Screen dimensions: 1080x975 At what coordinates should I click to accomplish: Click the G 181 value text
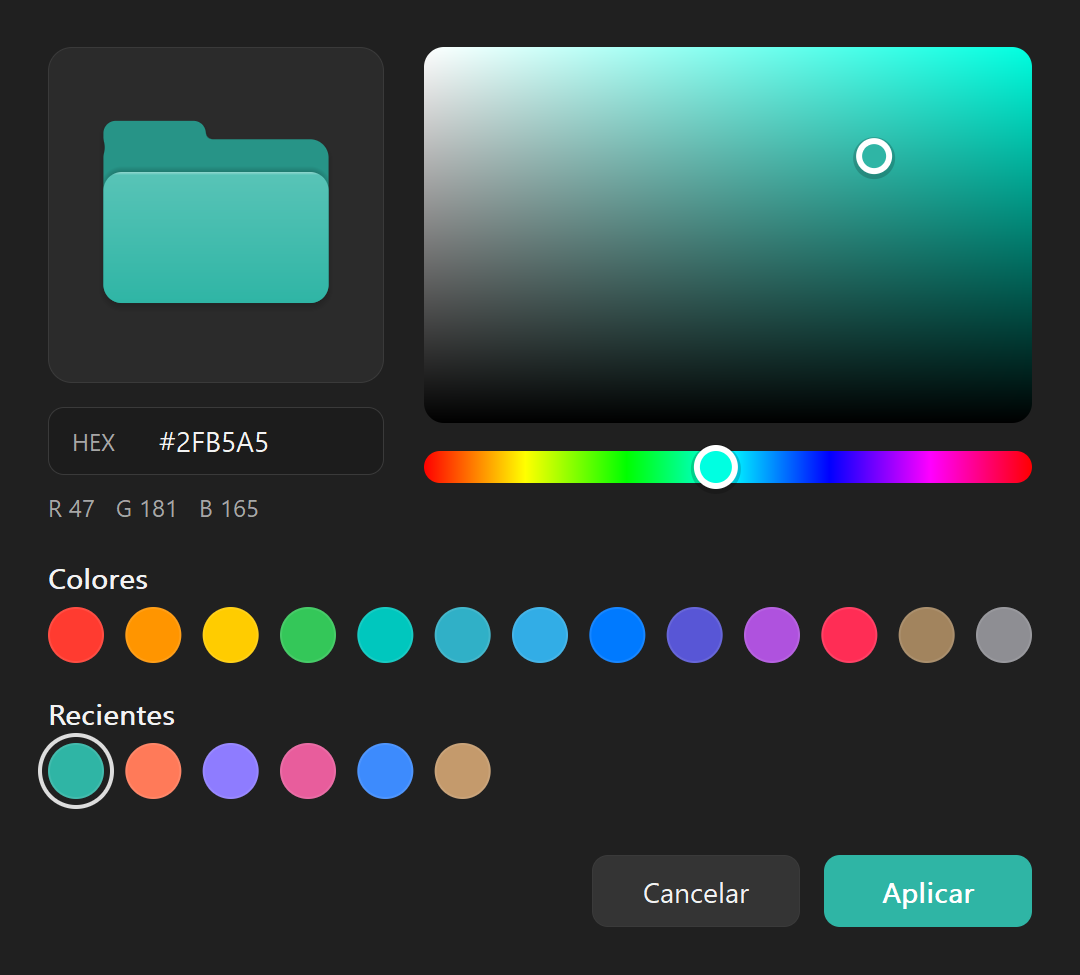pos(146,509)
